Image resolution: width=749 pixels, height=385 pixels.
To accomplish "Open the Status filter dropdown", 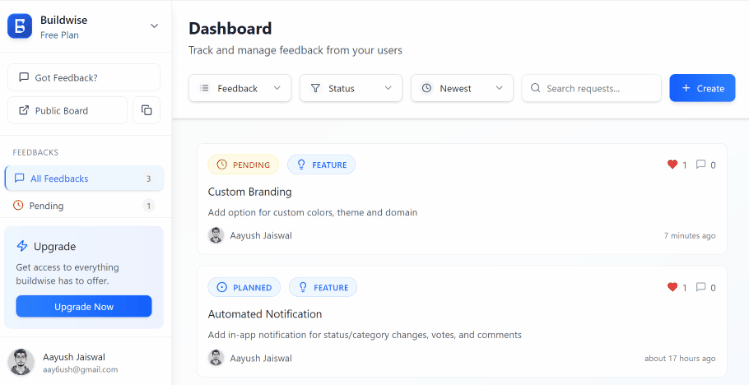I will [x=351, y=88].
